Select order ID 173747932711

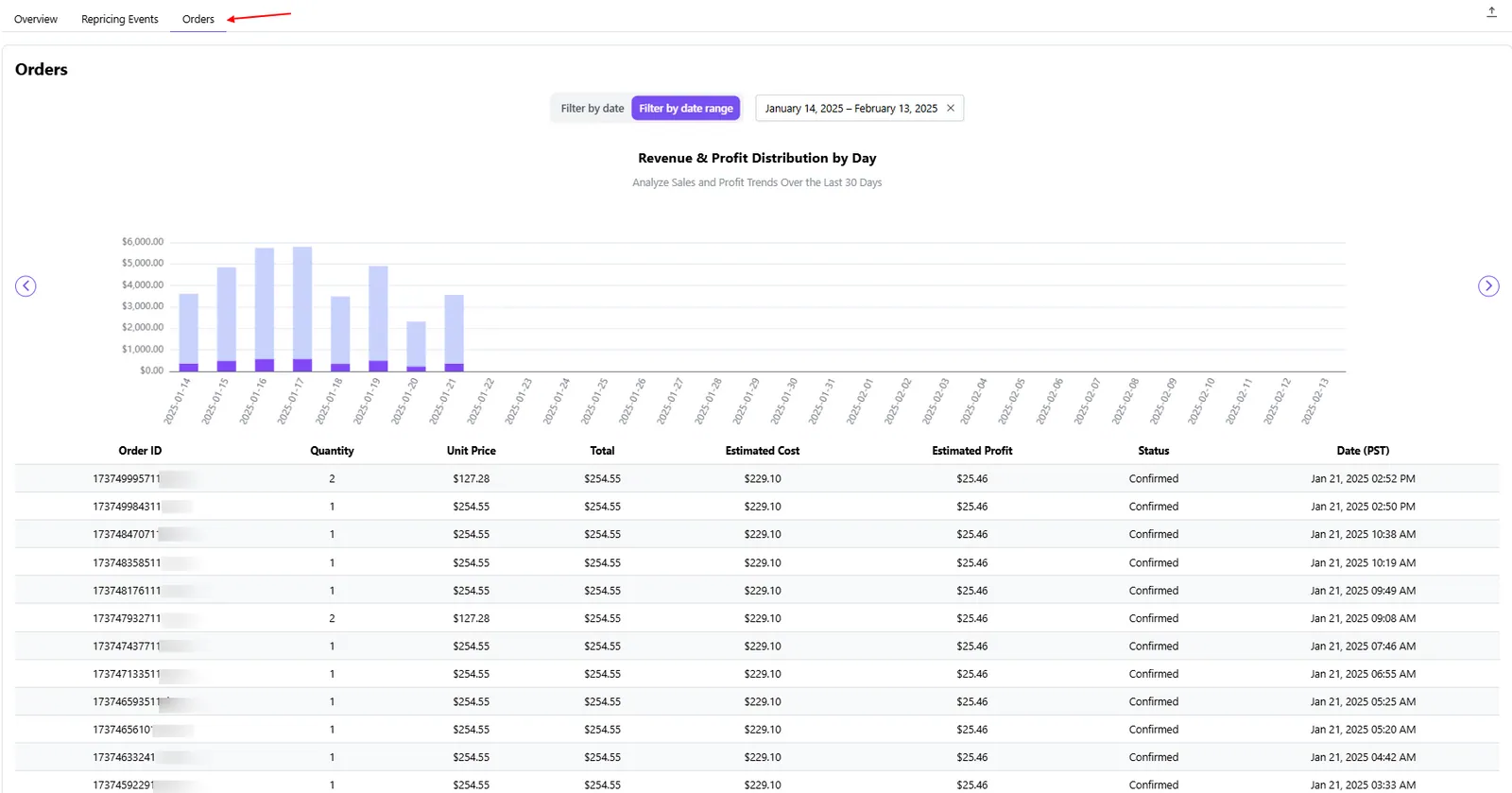point(127,618)
